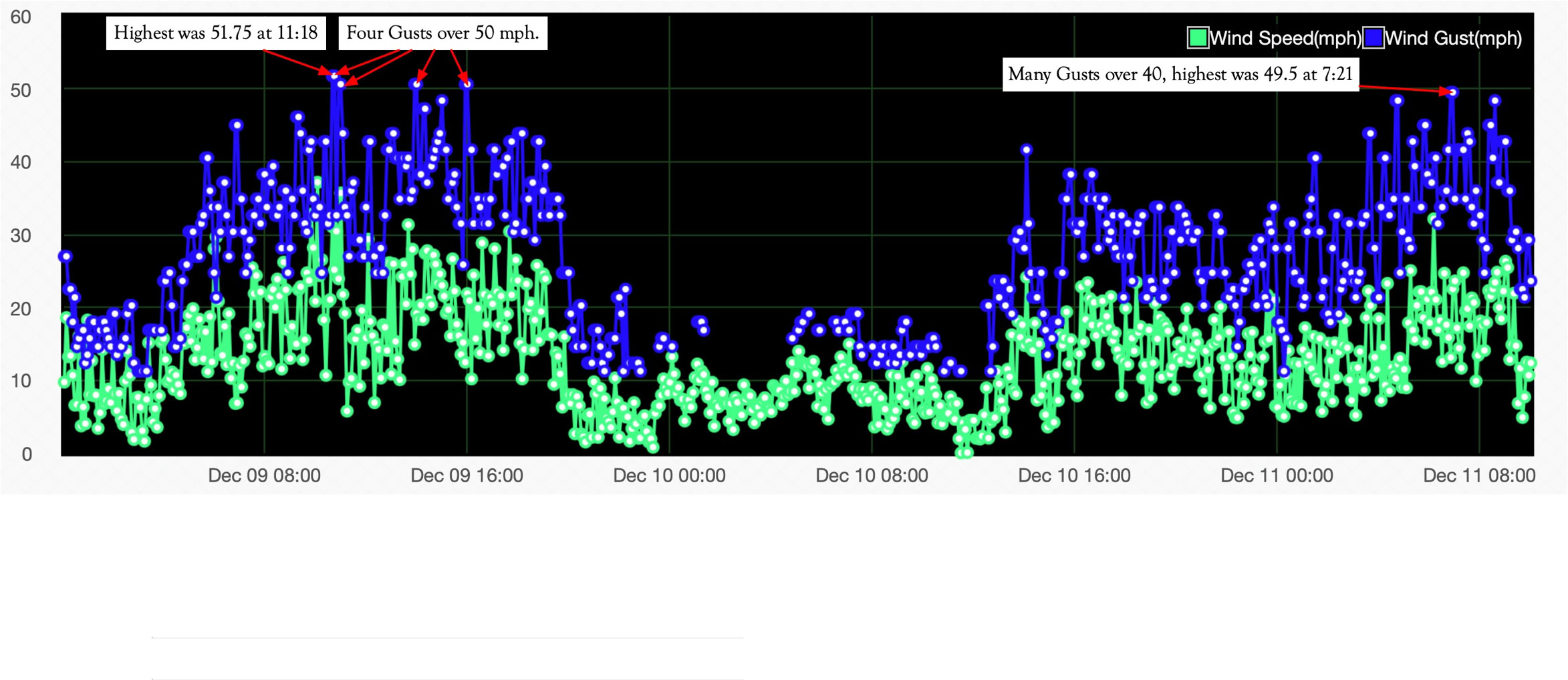1568x680 pixels.
Task: Click the 51.75 peak gust data point
Action: tap(334, 75)
